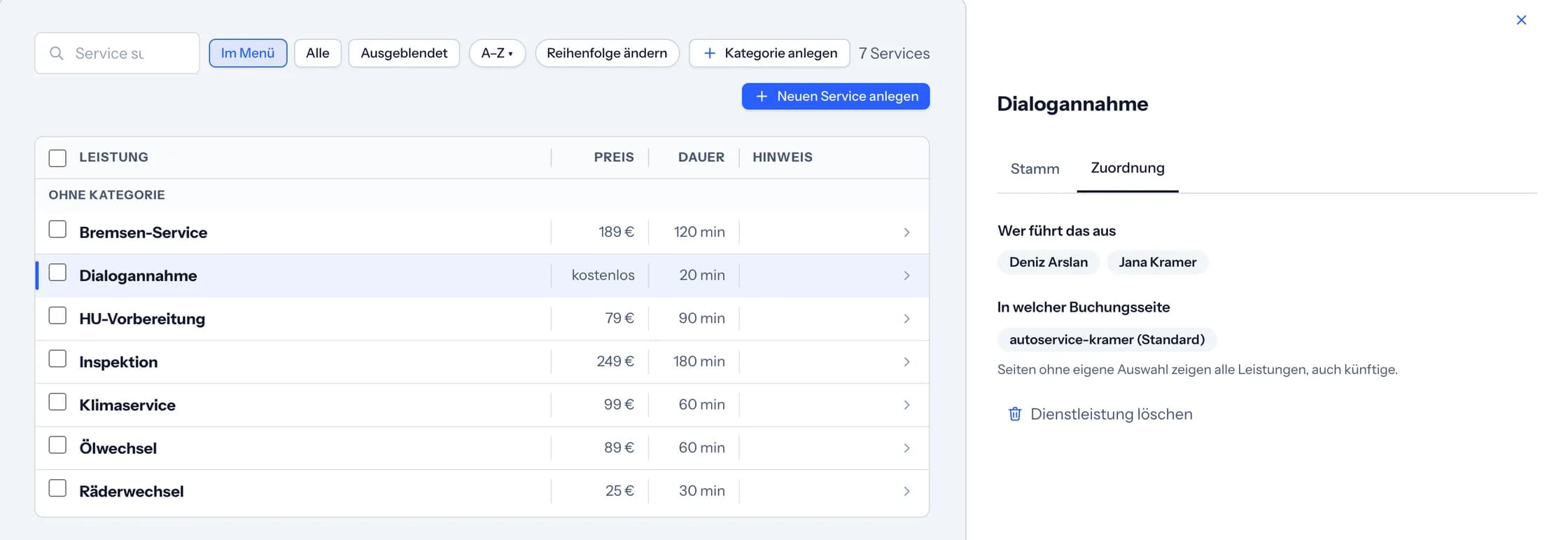Check the Bremsen-Service checkbox
Viewport: 1568px width, 540px height.
pyautogui.click(x=57, y=229)
